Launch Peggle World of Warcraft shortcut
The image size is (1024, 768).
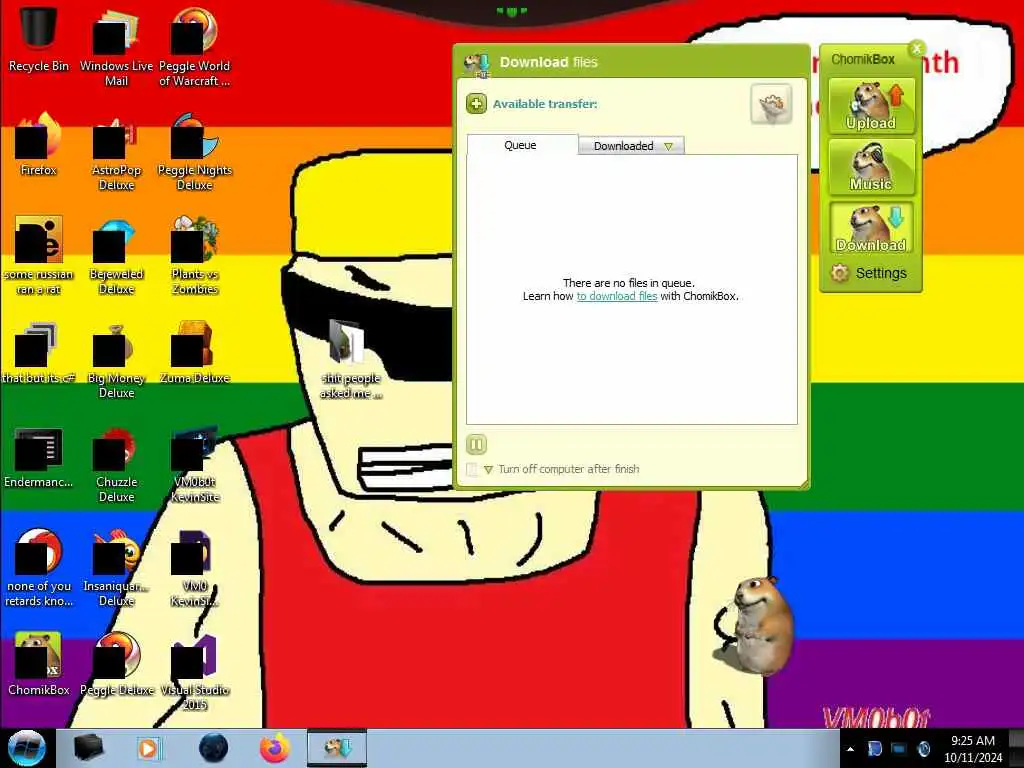tap(195, 45)
